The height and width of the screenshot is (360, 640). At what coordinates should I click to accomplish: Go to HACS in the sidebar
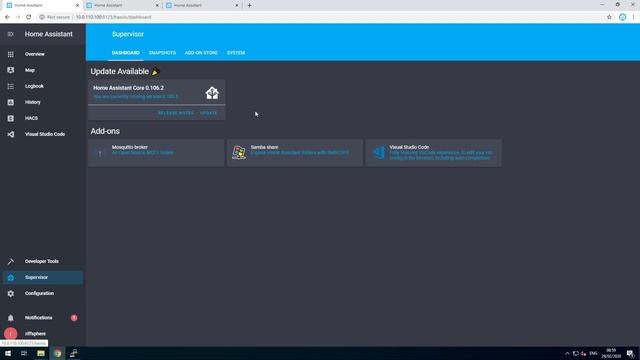[x=31, y=118]
